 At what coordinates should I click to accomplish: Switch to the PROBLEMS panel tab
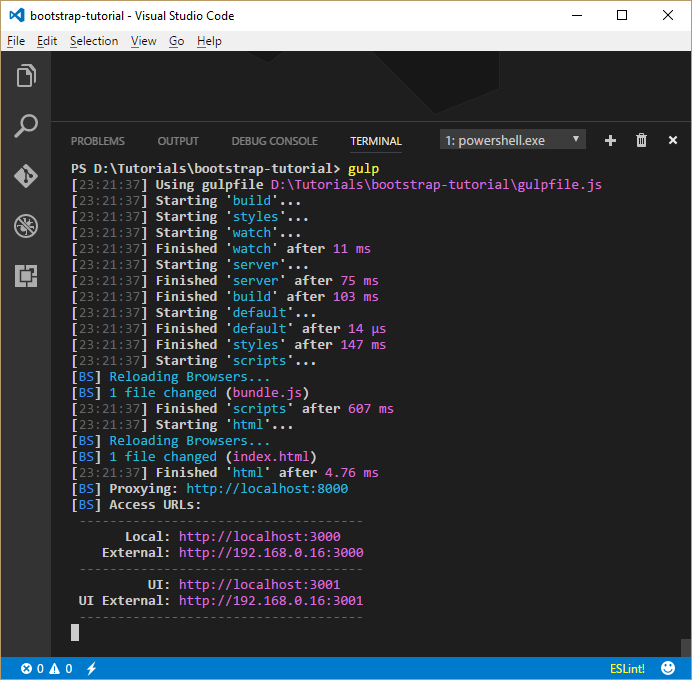(98, 141)
